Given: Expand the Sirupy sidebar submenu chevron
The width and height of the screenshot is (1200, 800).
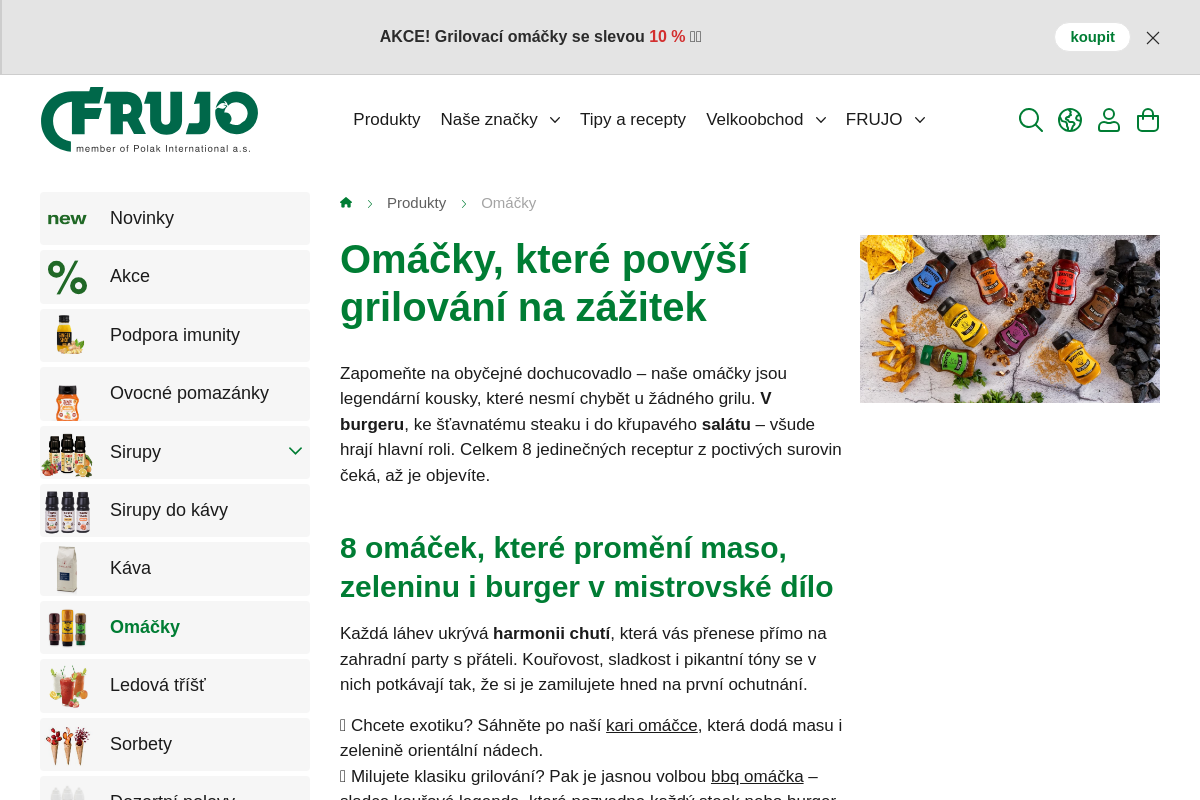Looking at the screenshot, I should [295, 451].
